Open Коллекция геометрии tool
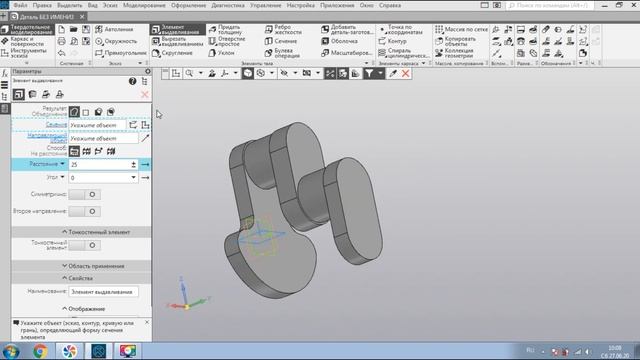The image size is (640, 360). pyautogui.click(x=454, y=53)
